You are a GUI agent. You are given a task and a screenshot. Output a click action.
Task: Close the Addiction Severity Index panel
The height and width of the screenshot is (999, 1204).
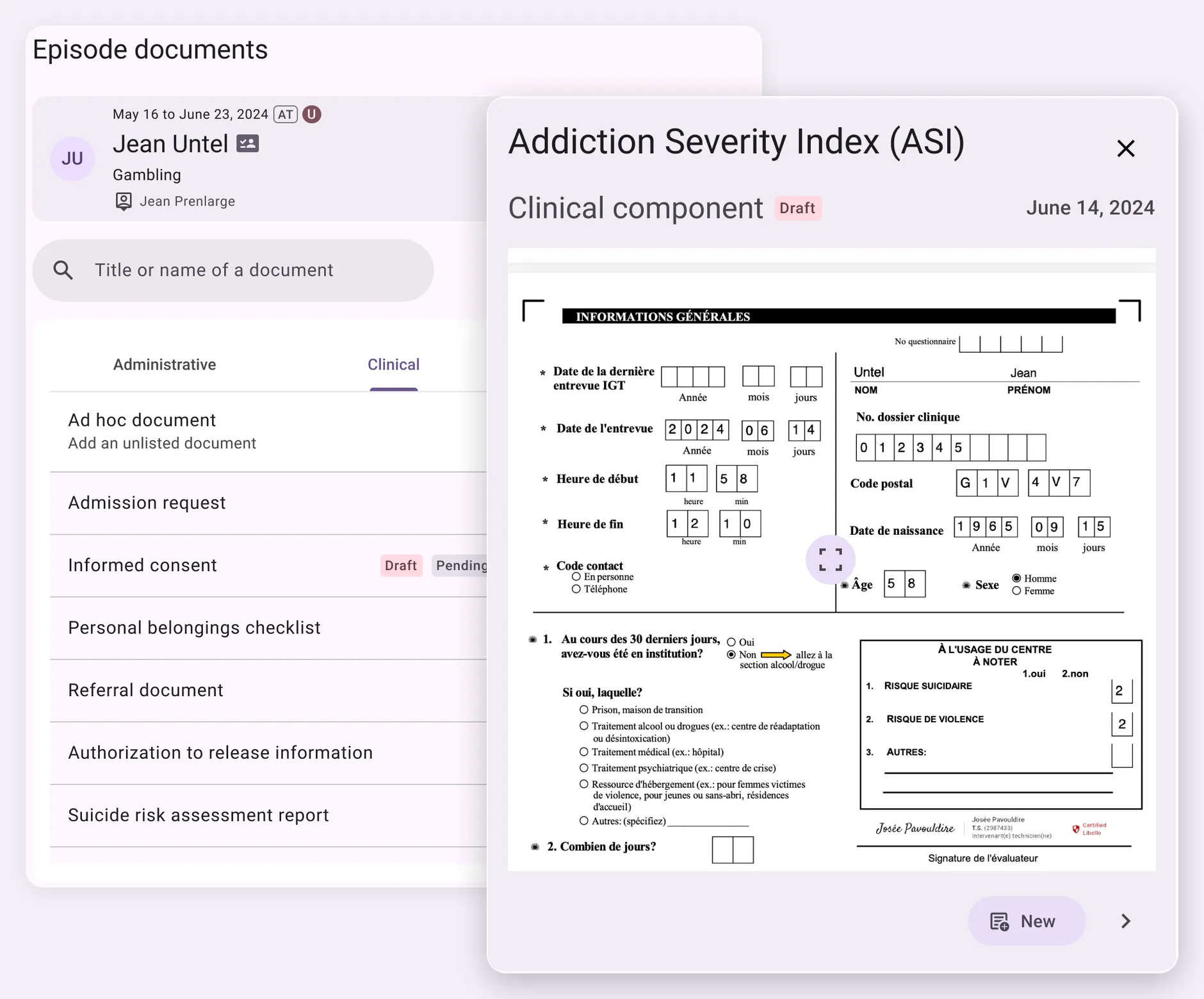point(1125,149)
